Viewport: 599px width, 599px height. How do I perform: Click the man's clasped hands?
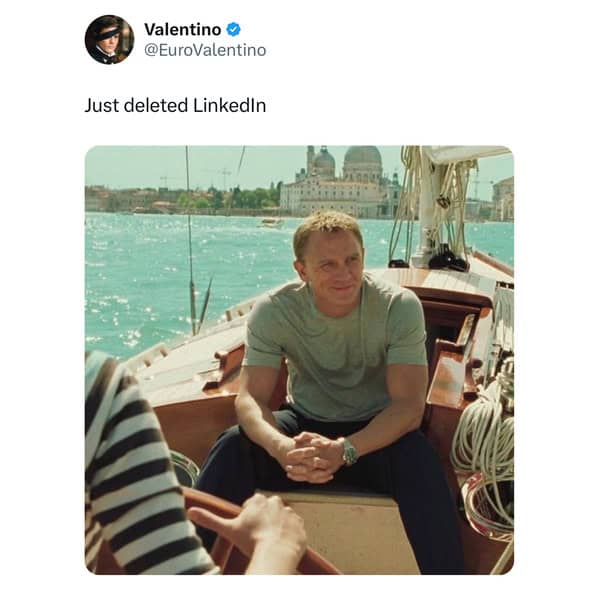pyautogui.click(x=311, y=457)
